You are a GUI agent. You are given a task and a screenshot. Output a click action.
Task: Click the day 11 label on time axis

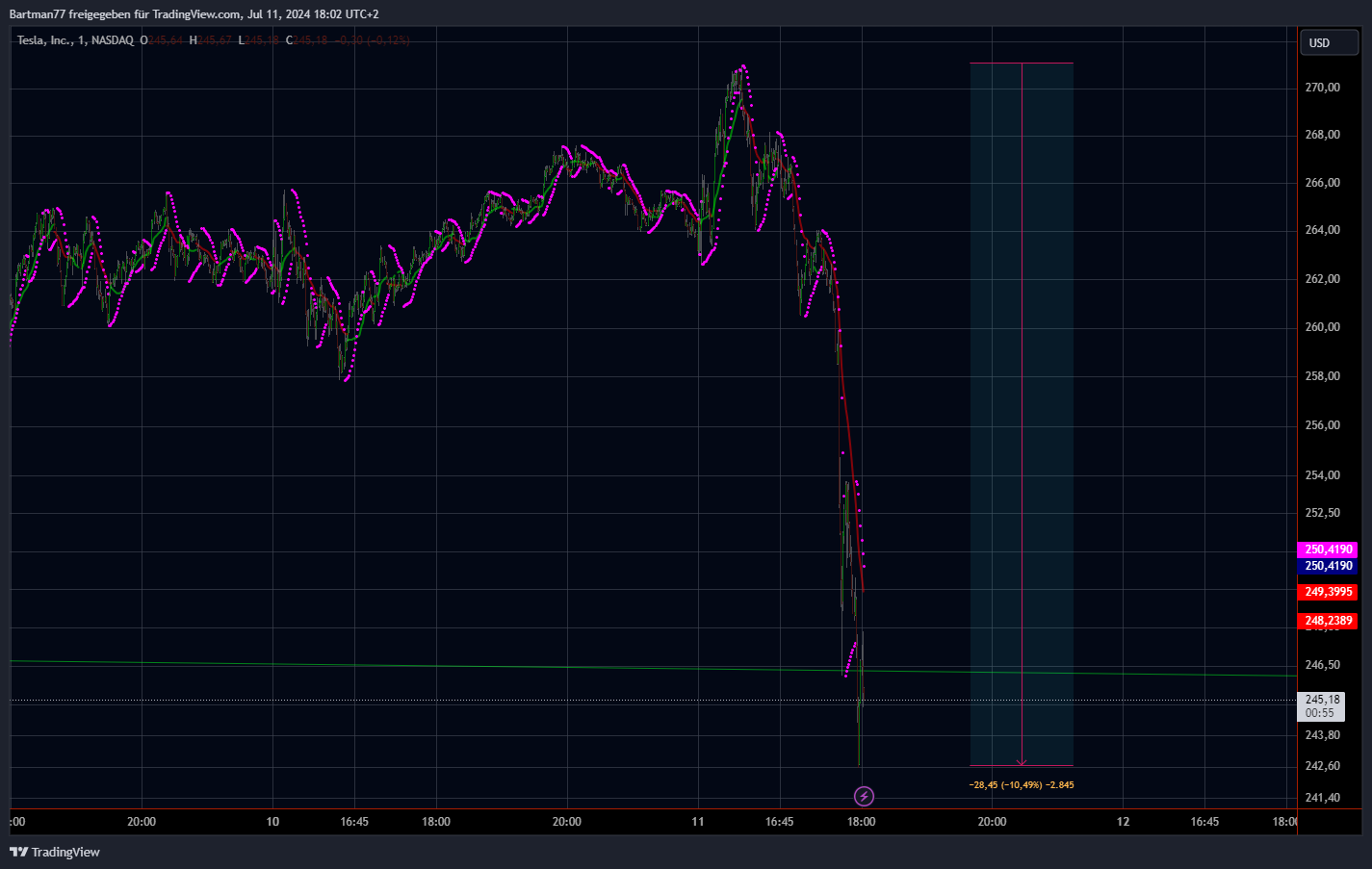click(x=697, y=822)
